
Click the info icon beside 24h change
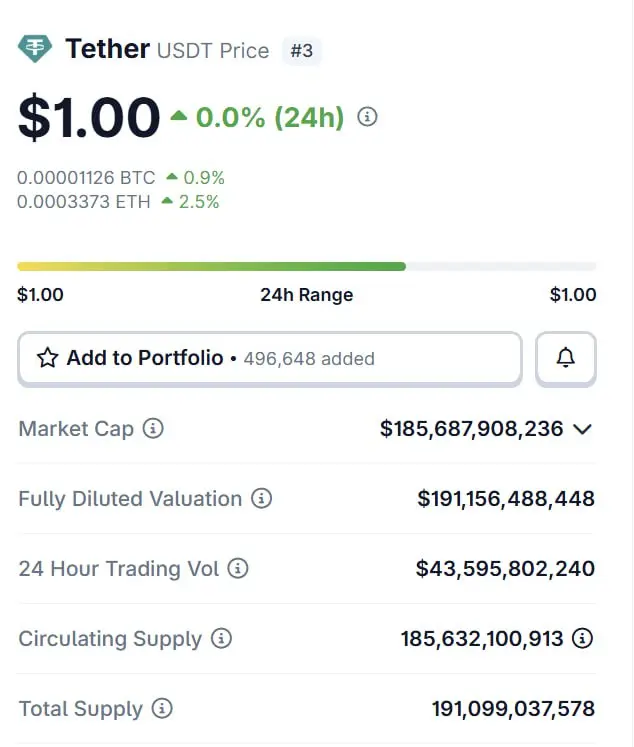[x=368, y=117]
